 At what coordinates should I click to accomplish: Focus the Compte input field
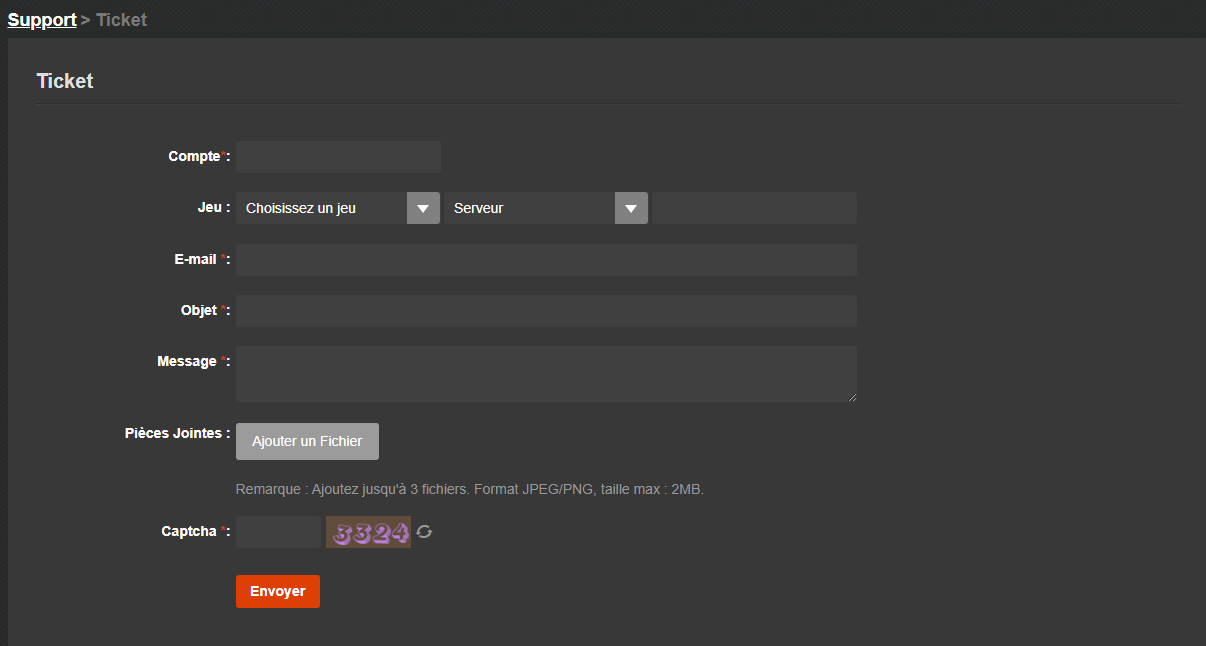coord(338,157)
